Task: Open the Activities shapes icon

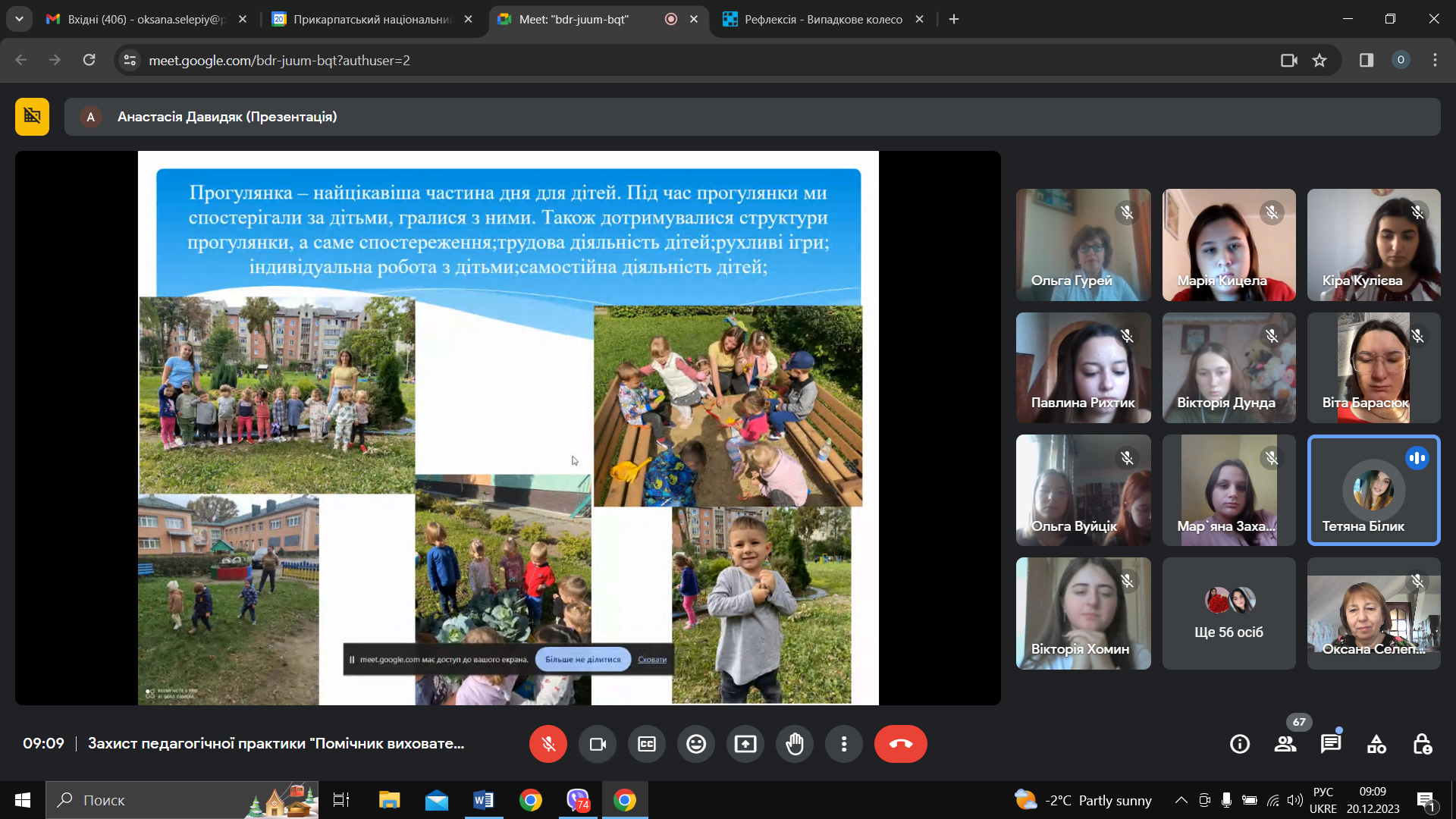Action: click(1376, 744)
